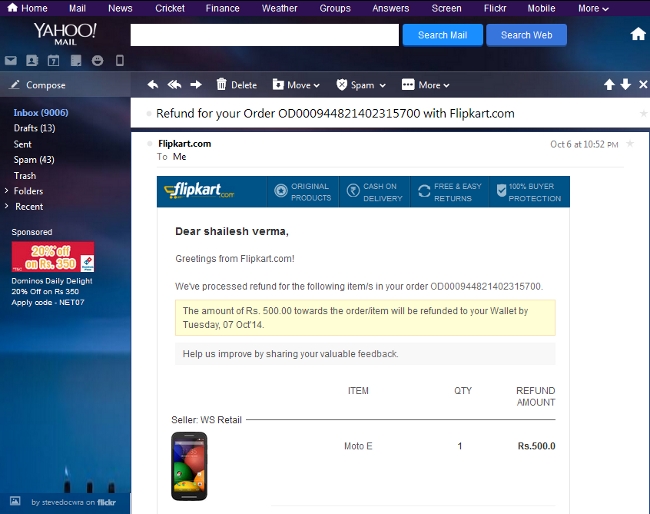Open Screen in the top navigation
This screenshot has height=514, width=650.
[446, 8]
